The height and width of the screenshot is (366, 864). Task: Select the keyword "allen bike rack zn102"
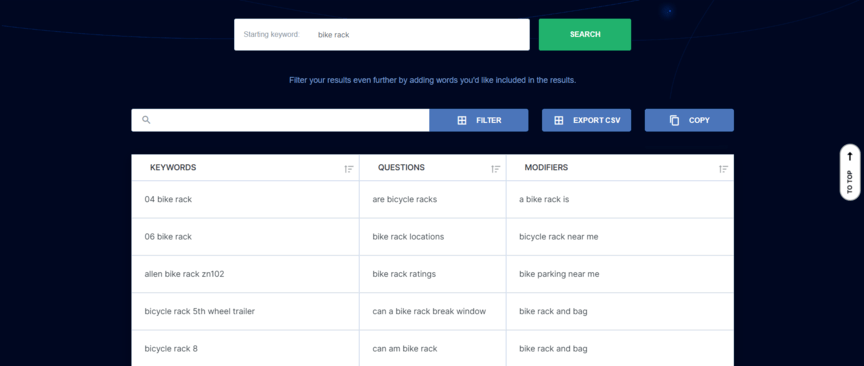tap(184, 274)
